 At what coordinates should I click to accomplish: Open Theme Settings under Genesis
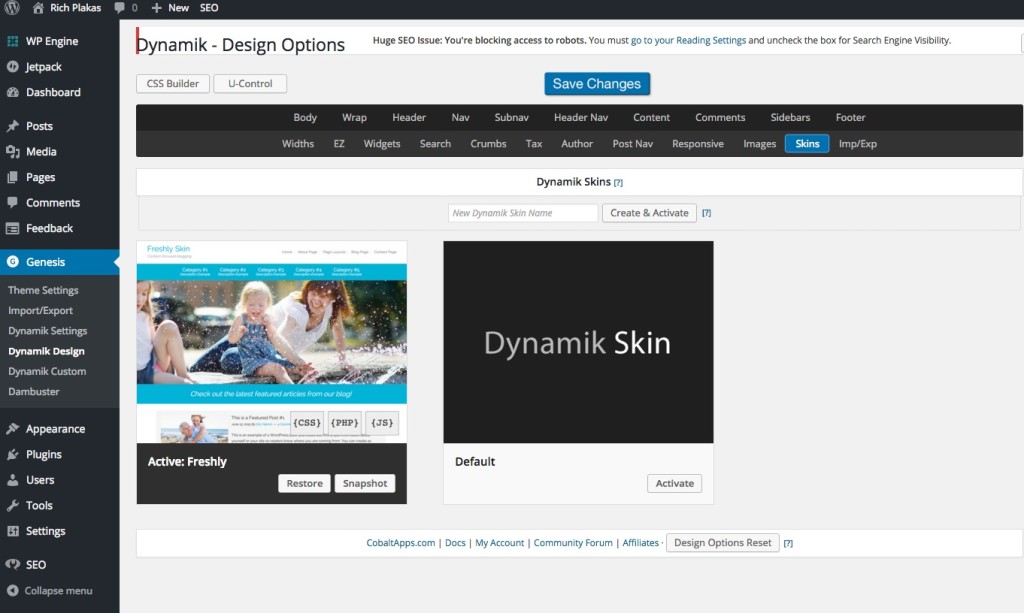click(43, 290)
